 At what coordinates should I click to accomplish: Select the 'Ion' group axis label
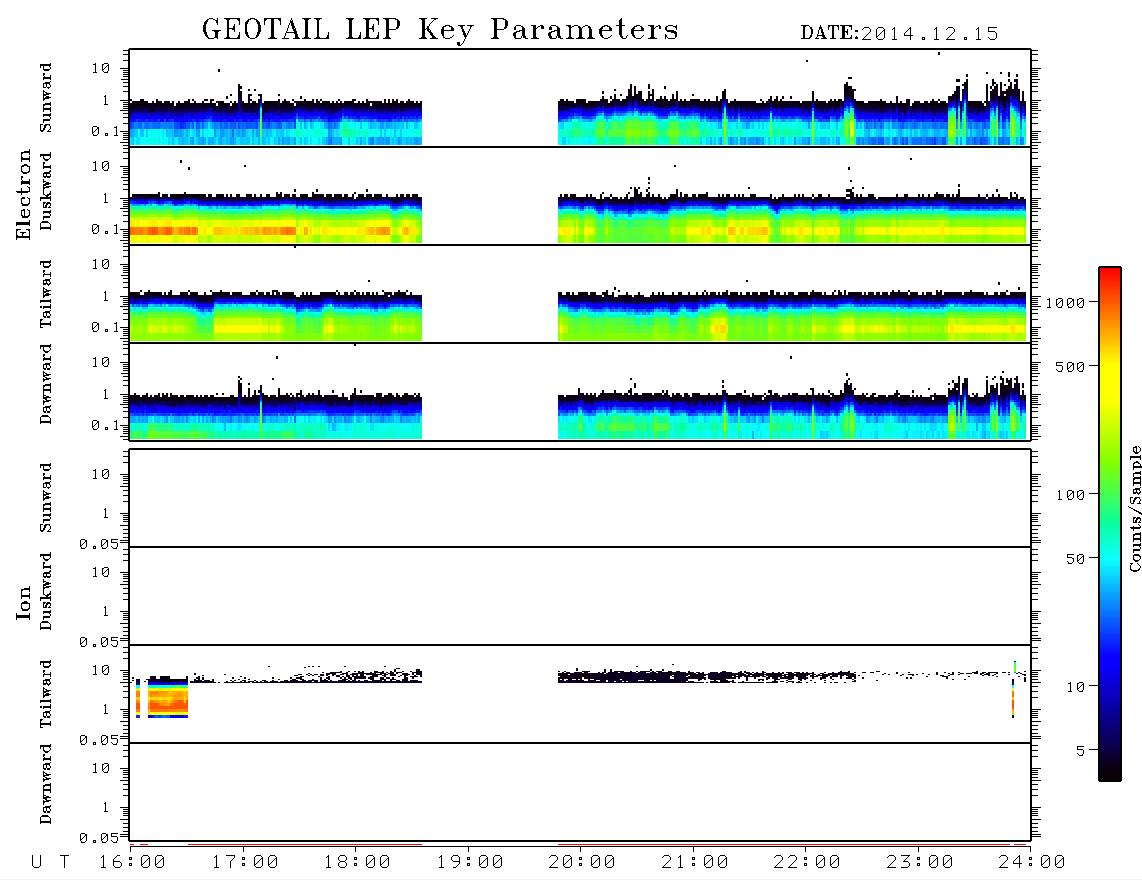[x=23, y=602]
